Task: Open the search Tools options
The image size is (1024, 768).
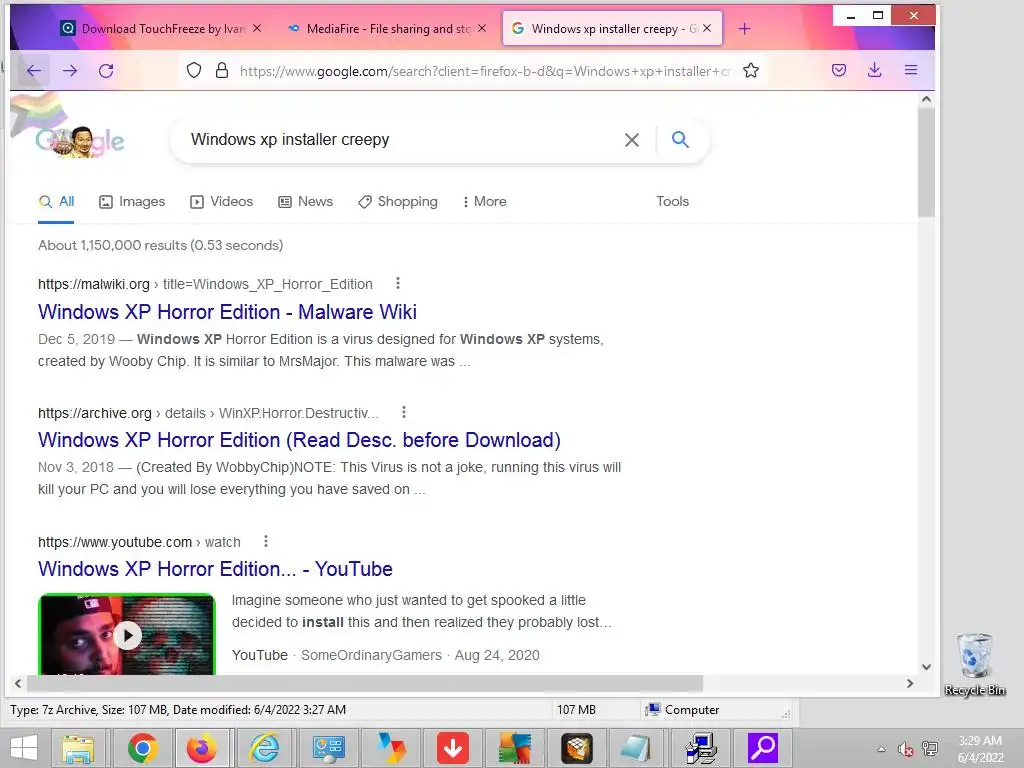Action: (673, 202)
